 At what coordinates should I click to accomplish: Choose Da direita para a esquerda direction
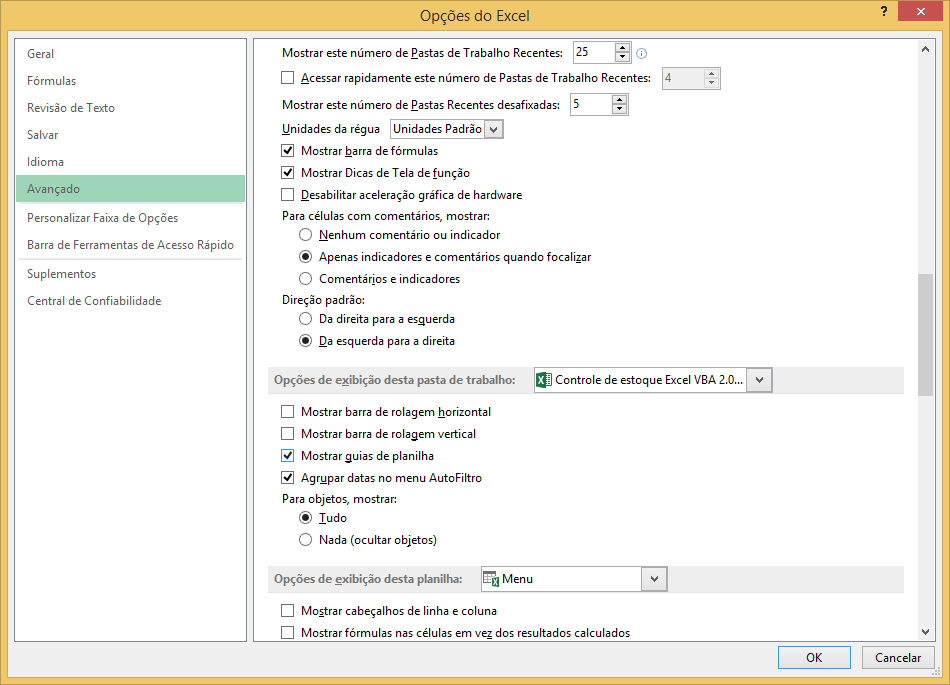coord(306,319)
